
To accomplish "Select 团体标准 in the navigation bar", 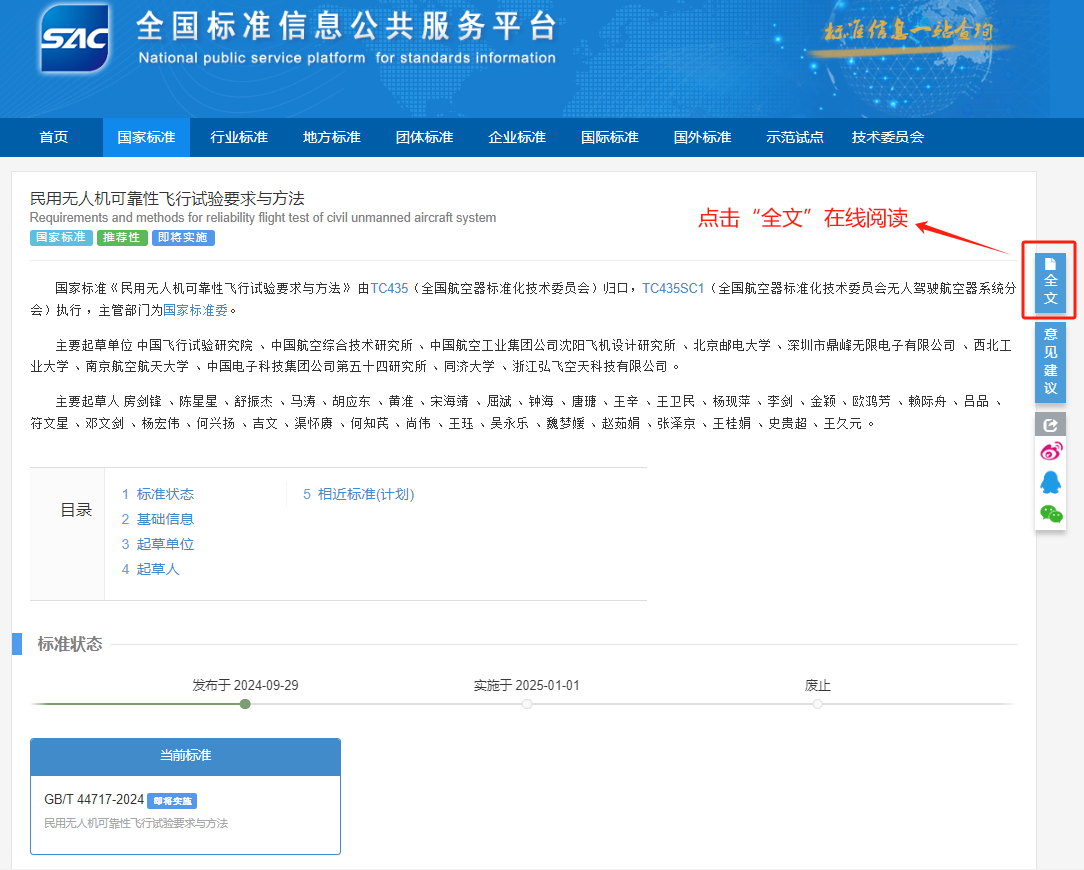I will point(424,137).
